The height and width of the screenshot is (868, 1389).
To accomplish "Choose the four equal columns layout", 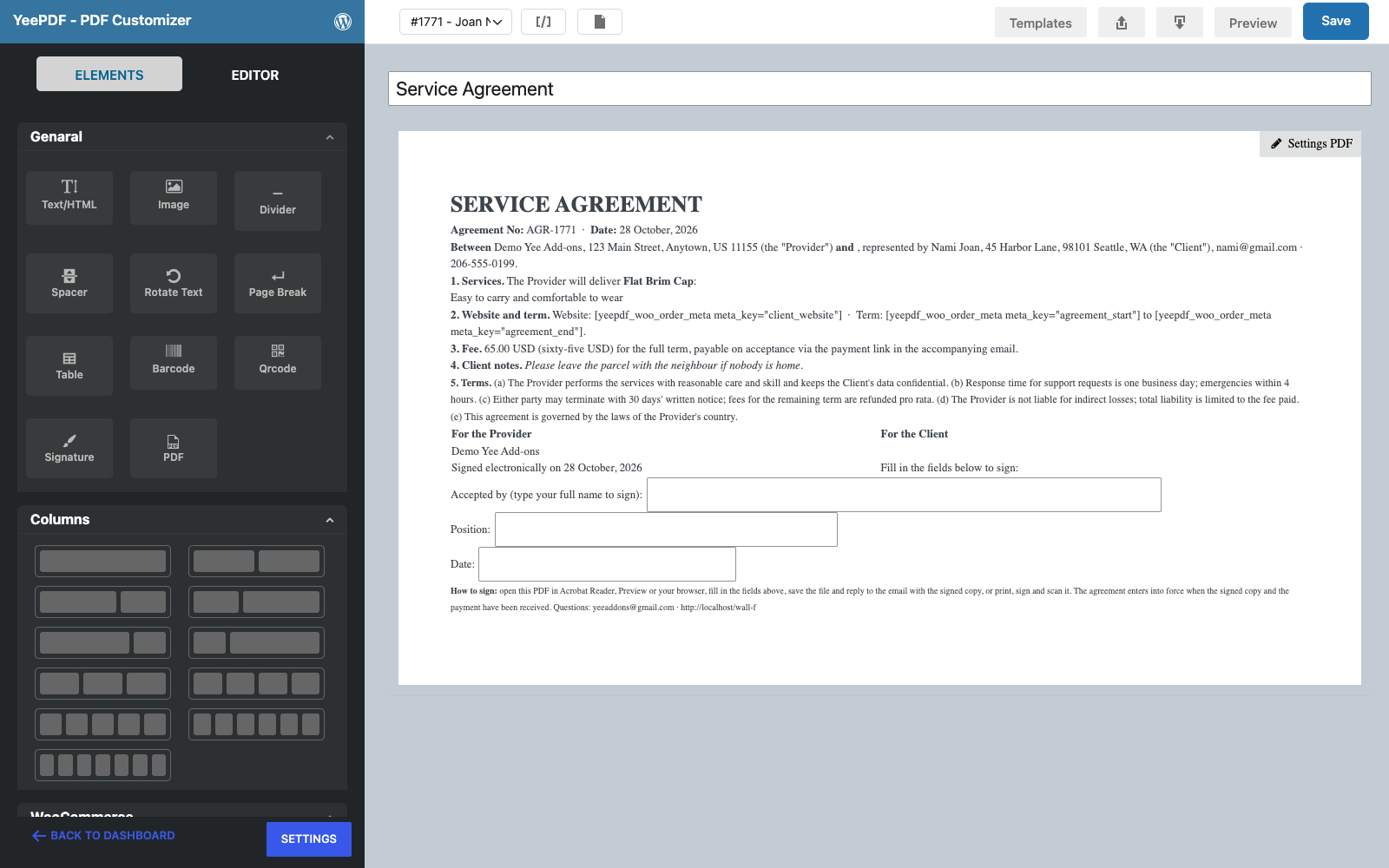I will tap(256, 684).
